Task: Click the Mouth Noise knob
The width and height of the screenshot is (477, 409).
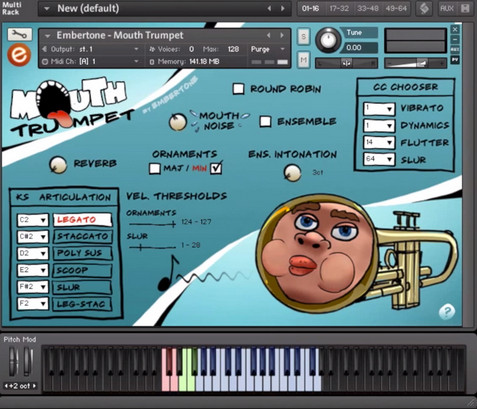Action: 177,122
